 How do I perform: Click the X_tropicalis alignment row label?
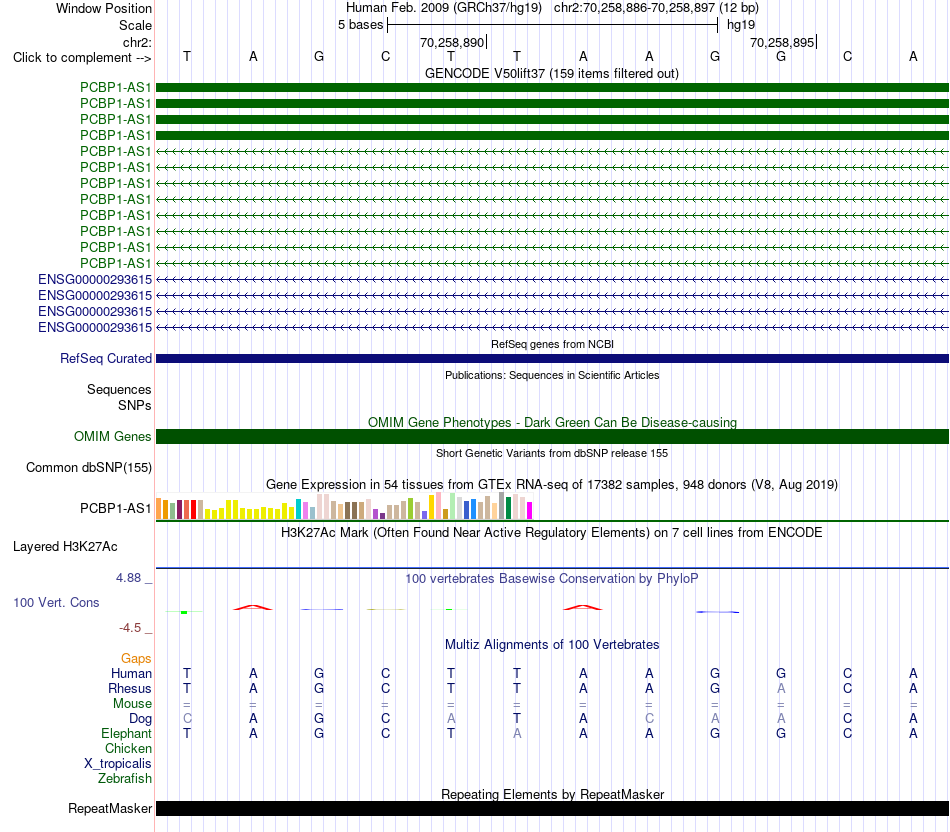(118, 764)
